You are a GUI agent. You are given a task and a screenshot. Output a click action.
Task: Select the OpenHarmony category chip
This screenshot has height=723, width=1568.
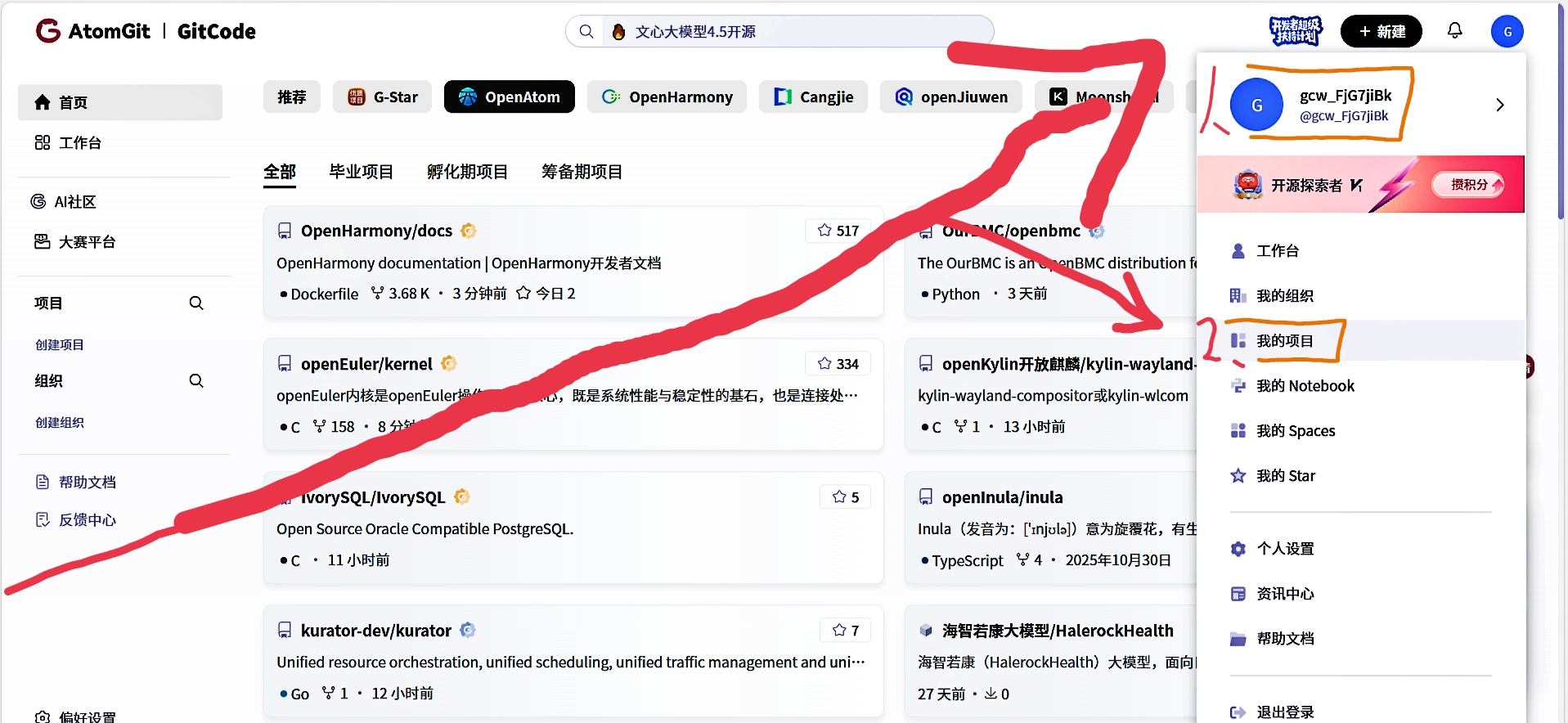(667, 97)
